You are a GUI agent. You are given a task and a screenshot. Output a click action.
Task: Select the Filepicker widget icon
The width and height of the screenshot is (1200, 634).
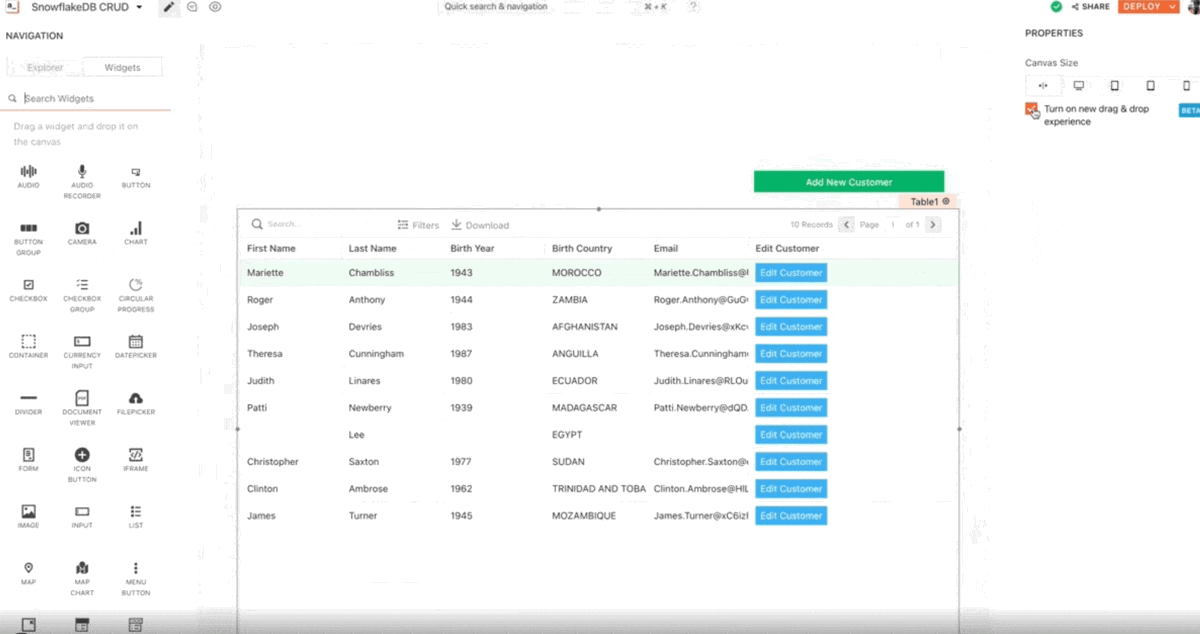pyautogui.click(x=136, y=398)
